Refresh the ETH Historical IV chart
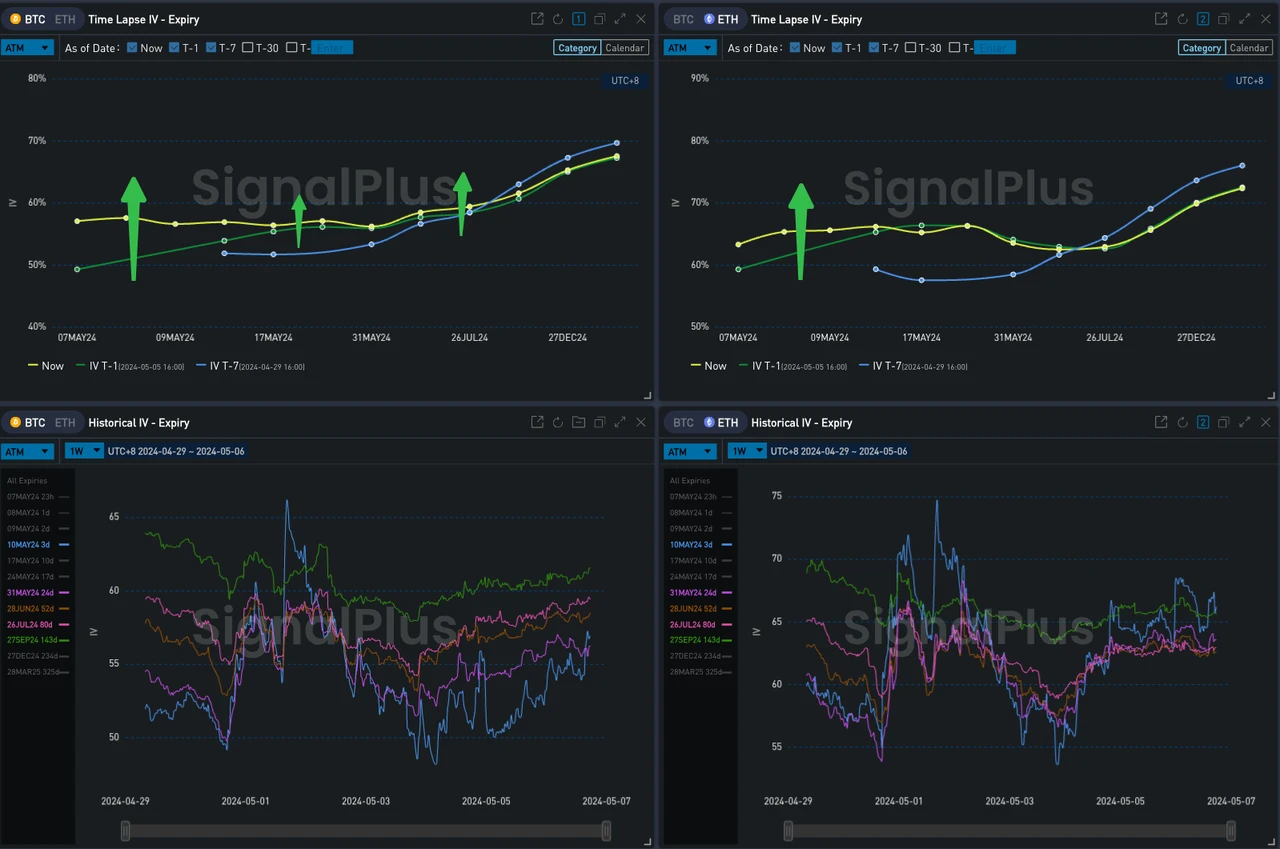The width and height of the screenshot is (1280, 849). (1182, 423)
